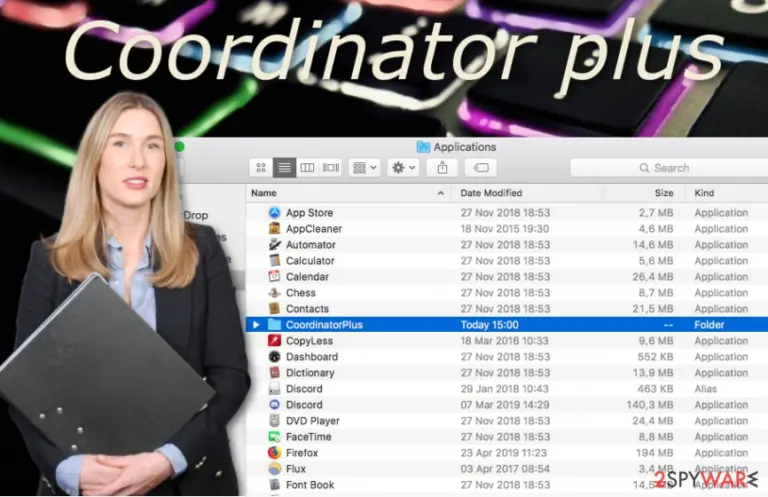The image size is (768, 497).
Task: Click the Flux name text
Action: pos(296,469)
